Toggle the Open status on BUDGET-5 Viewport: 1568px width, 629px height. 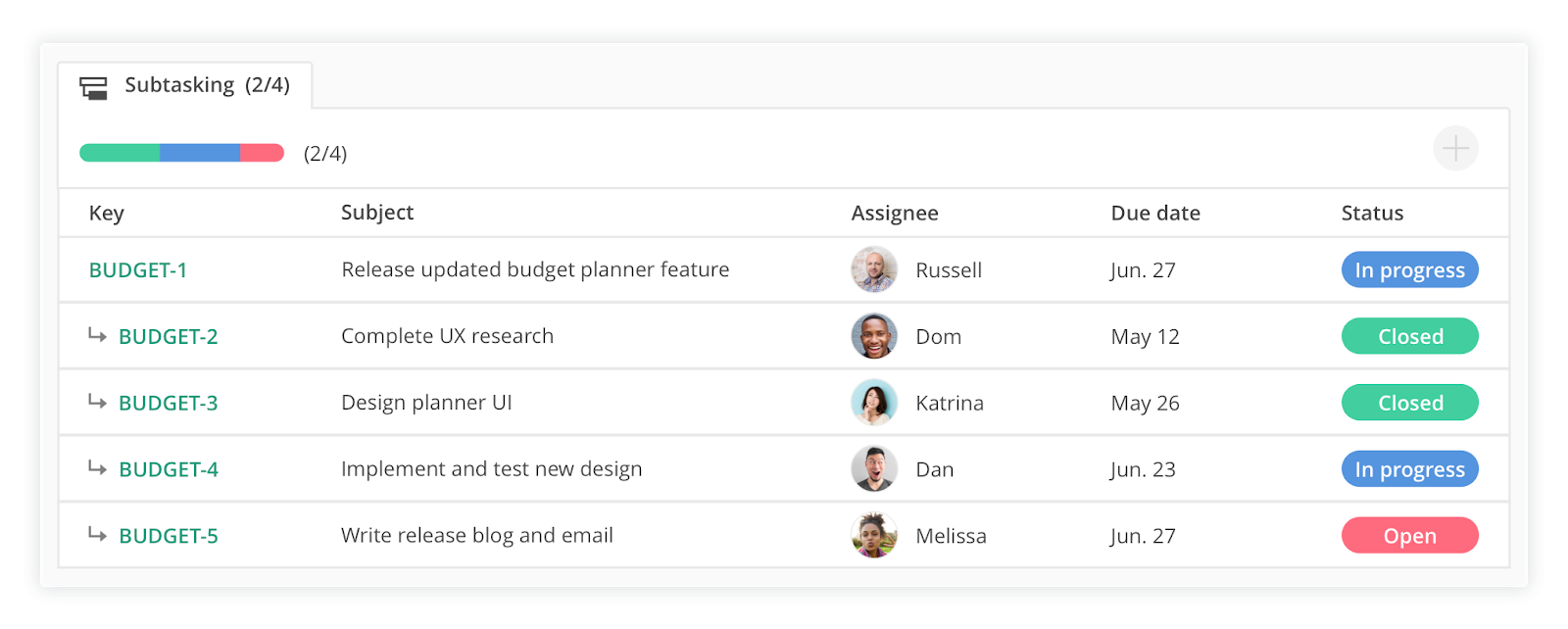pyautogui.click(x=1409, y=535)
